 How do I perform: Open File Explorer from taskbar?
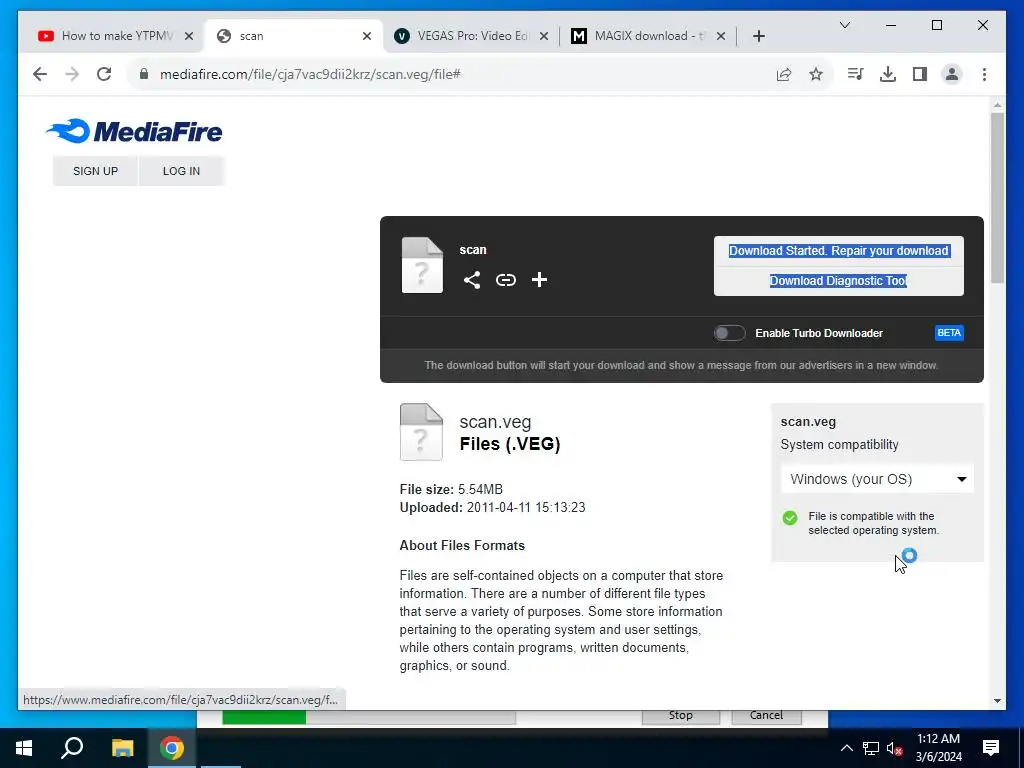(x=122, y=748)
